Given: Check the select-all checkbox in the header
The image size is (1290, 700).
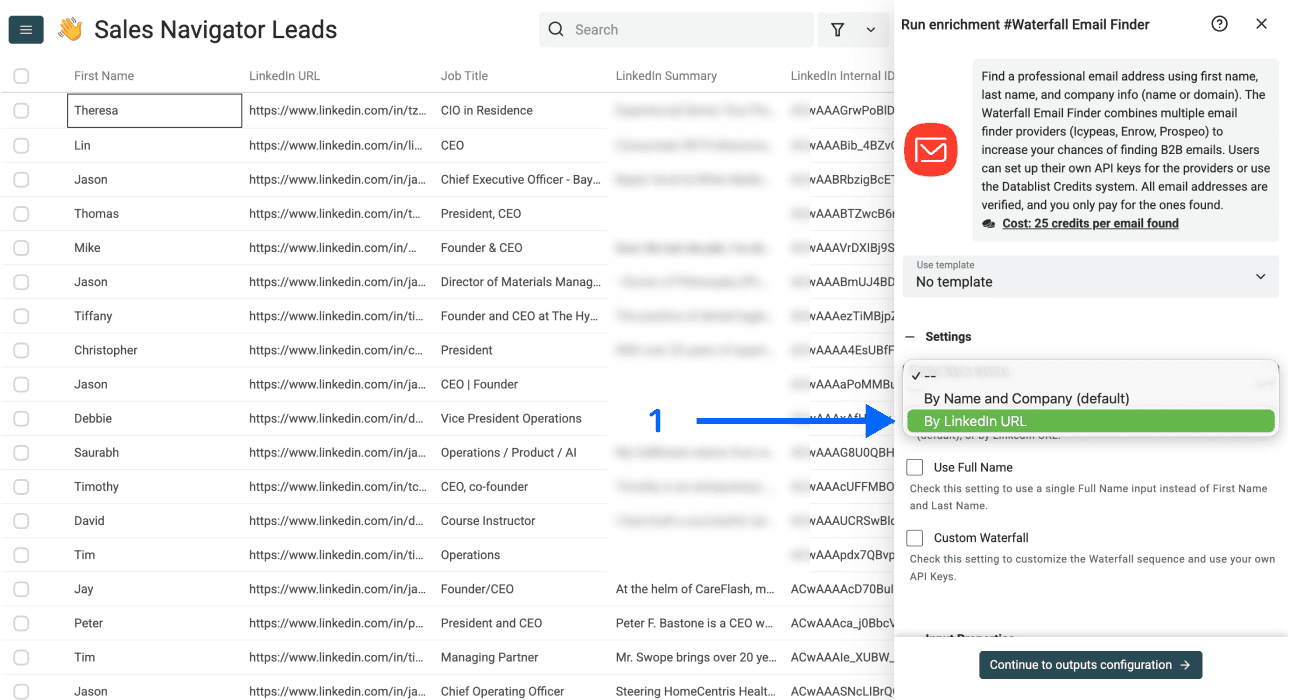Looking at the screenshot, I should tap(21, 75).
